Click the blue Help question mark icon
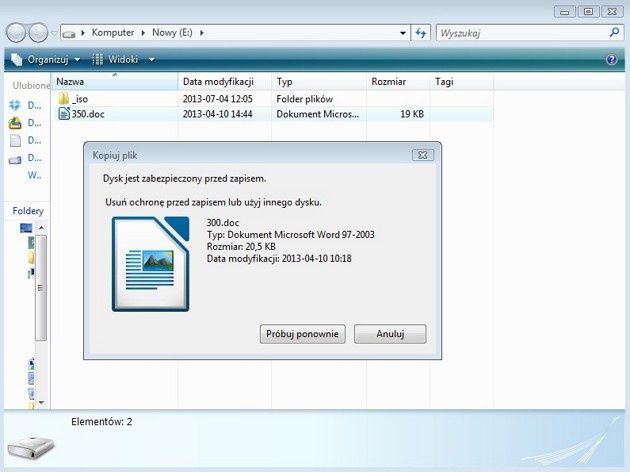Image resolution: width=630 pixels, height=472 pixels. (612, 60)
